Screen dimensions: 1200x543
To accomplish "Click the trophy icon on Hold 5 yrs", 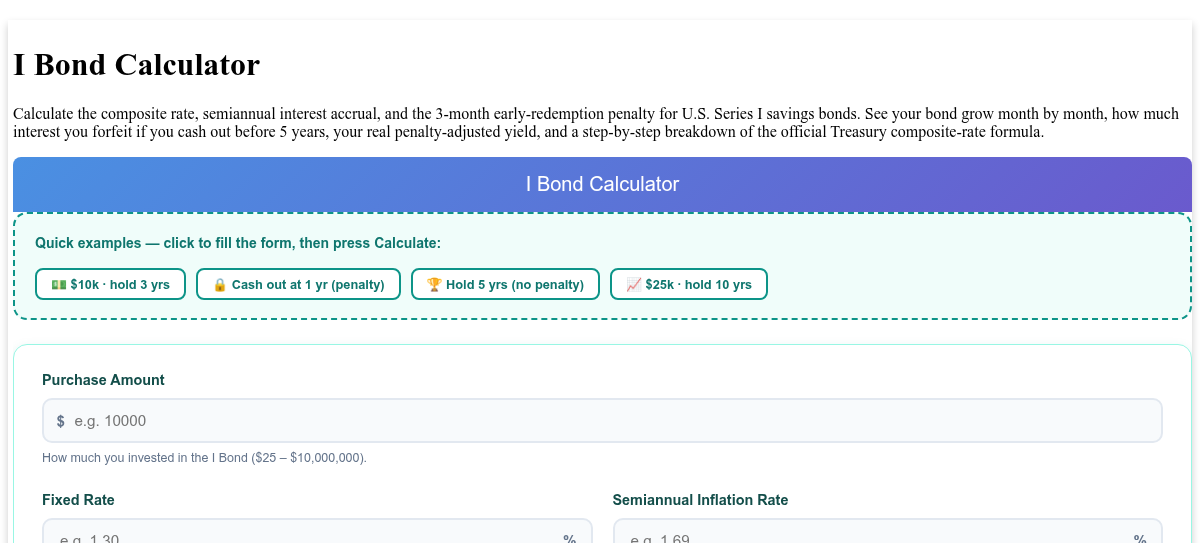I will [x=434, y=284].
